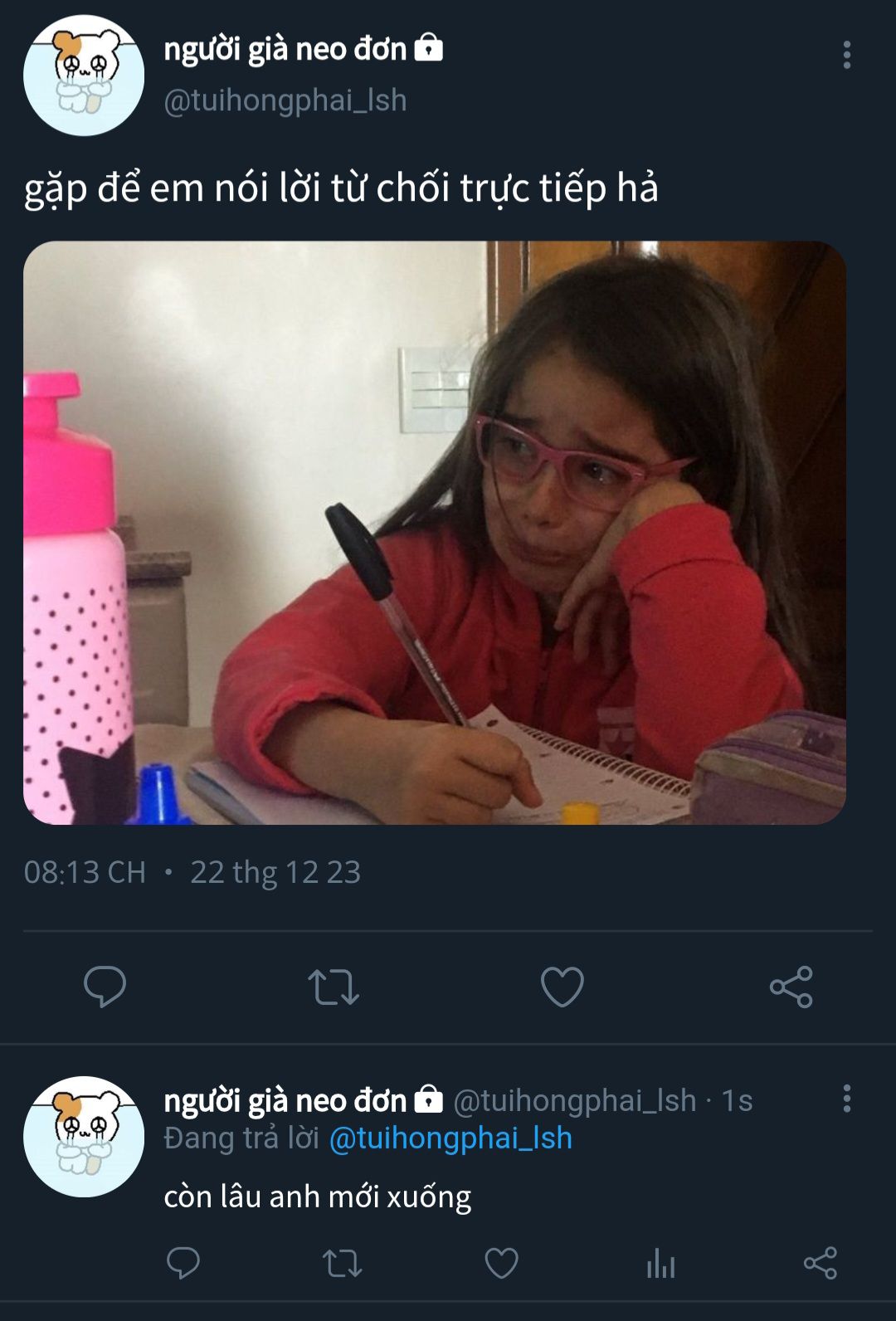Image resolution: width=896 pixels, height=1321 pixels.
Task: Click the blue @tuihongphai_lsh mention link
Action: [x=450, y=1138]
